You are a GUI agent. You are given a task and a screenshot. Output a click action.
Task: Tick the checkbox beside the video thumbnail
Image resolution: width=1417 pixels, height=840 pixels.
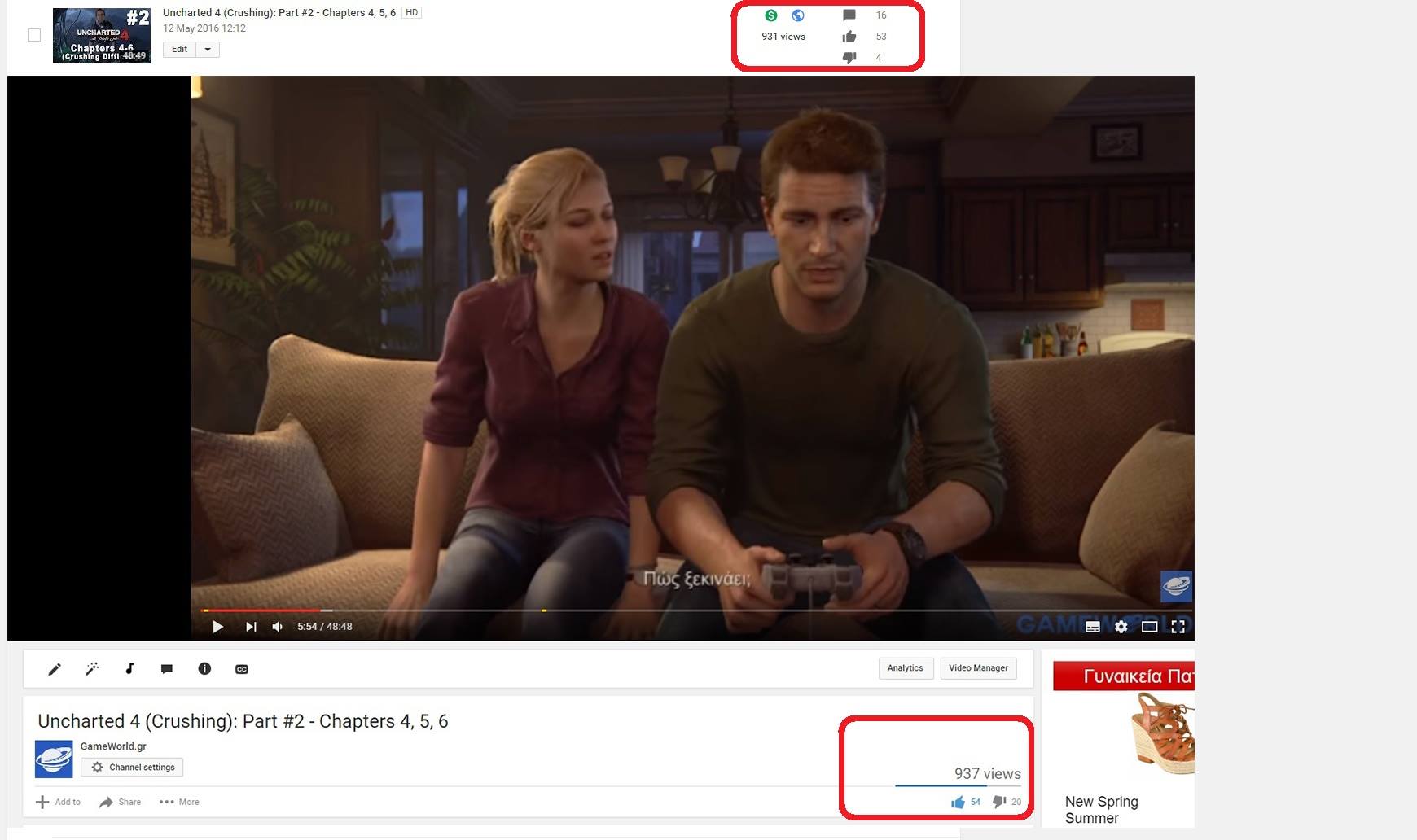pos(34,35)
